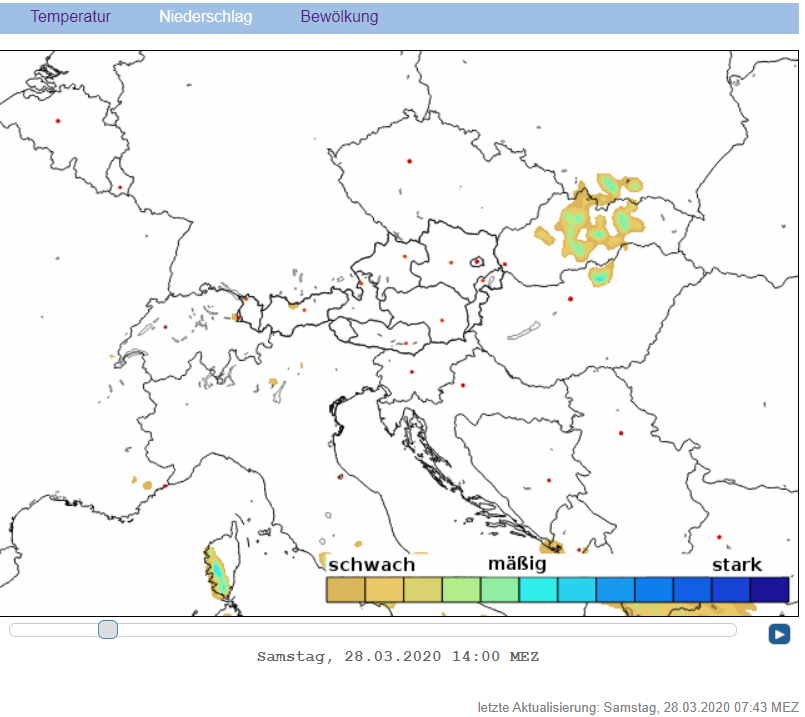Click the cyan legend swatch under 'mäßig'

point(538,589)
